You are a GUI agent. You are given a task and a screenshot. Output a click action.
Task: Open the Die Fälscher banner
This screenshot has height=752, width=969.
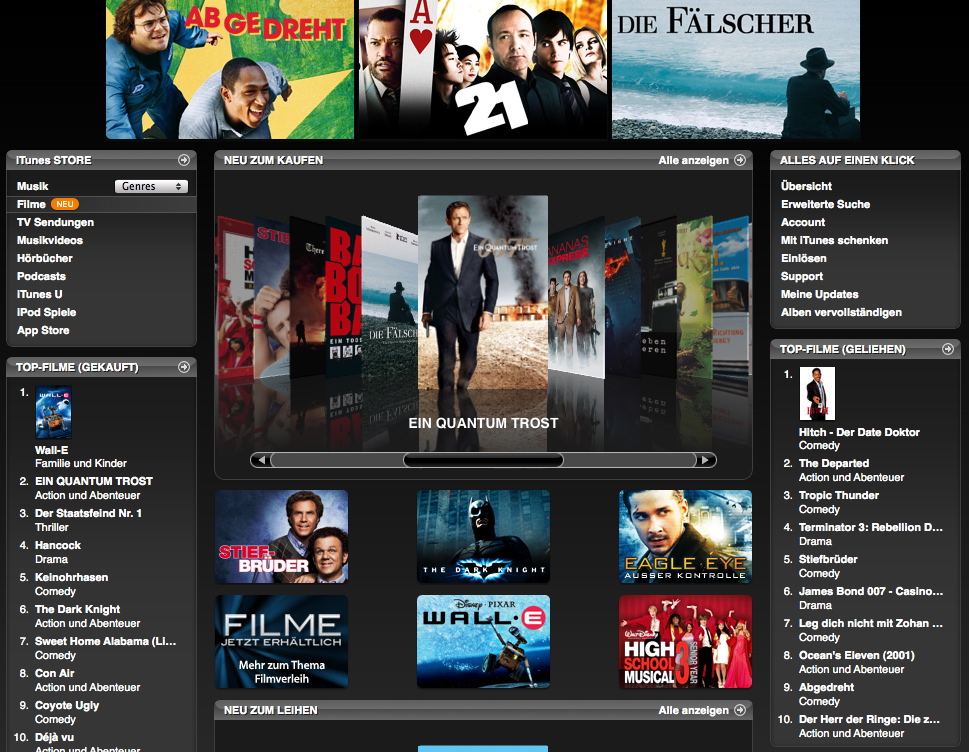tap(736, 69)
